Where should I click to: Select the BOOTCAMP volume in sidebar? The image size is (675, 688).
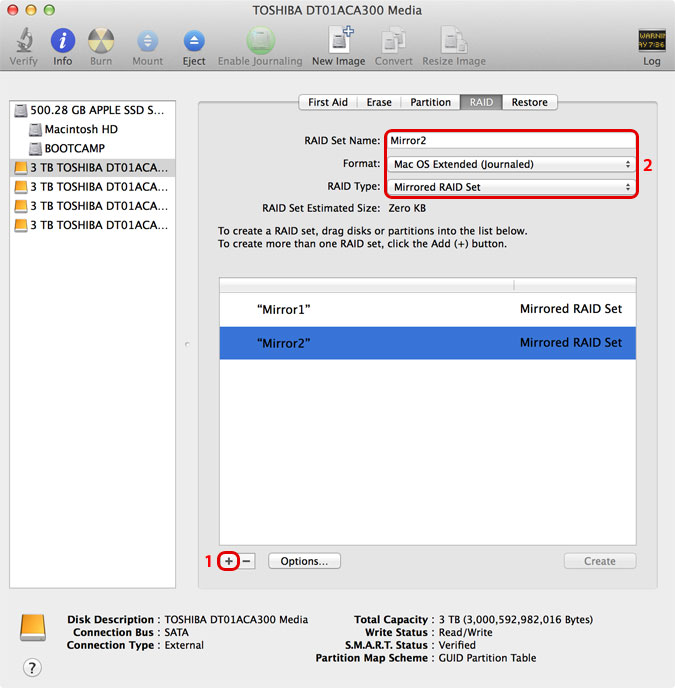click(x=76, y=148)
